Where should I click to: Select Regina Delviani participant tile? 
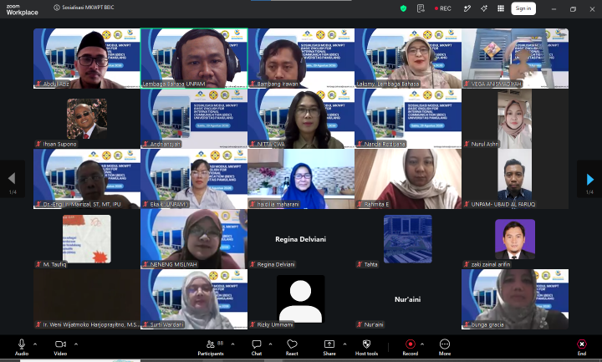tap(301, 239)
